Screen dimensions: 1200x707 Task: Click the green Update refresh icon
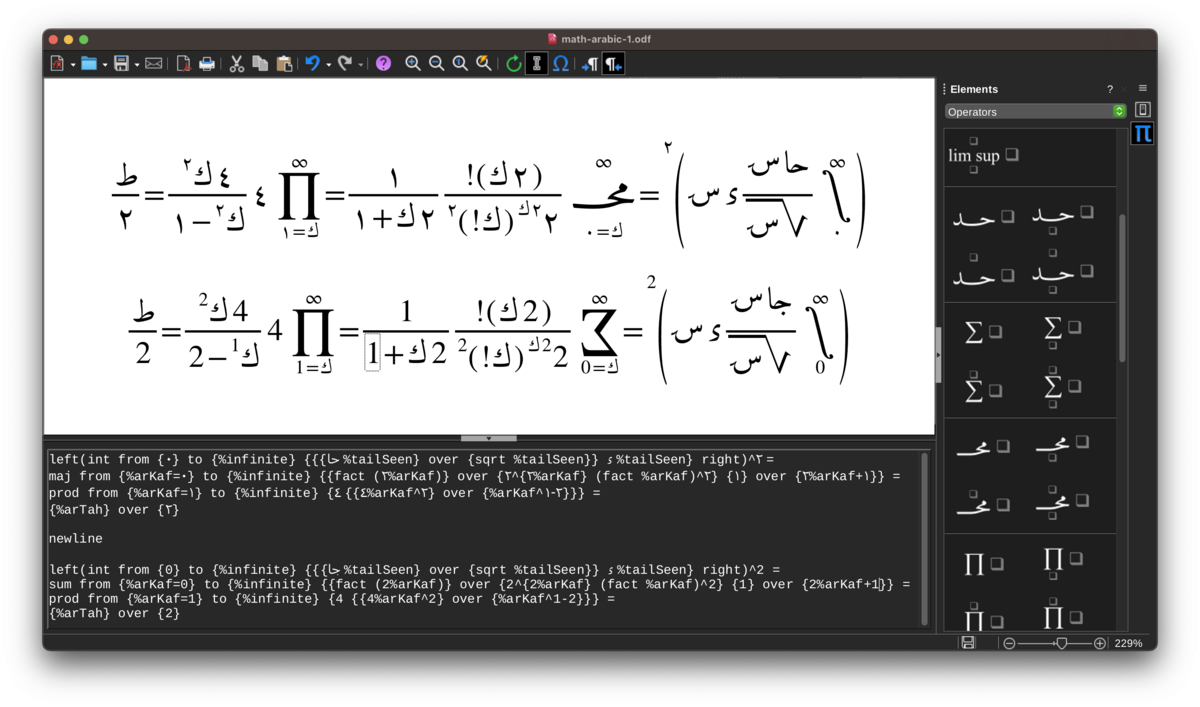(x=513, y=64)
